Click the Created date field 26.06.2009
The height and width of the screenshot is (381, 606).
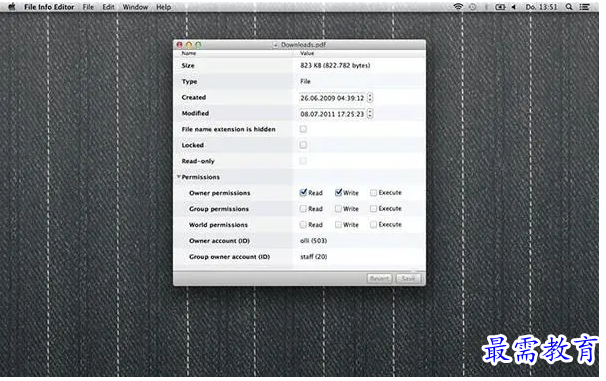(332, 98)
